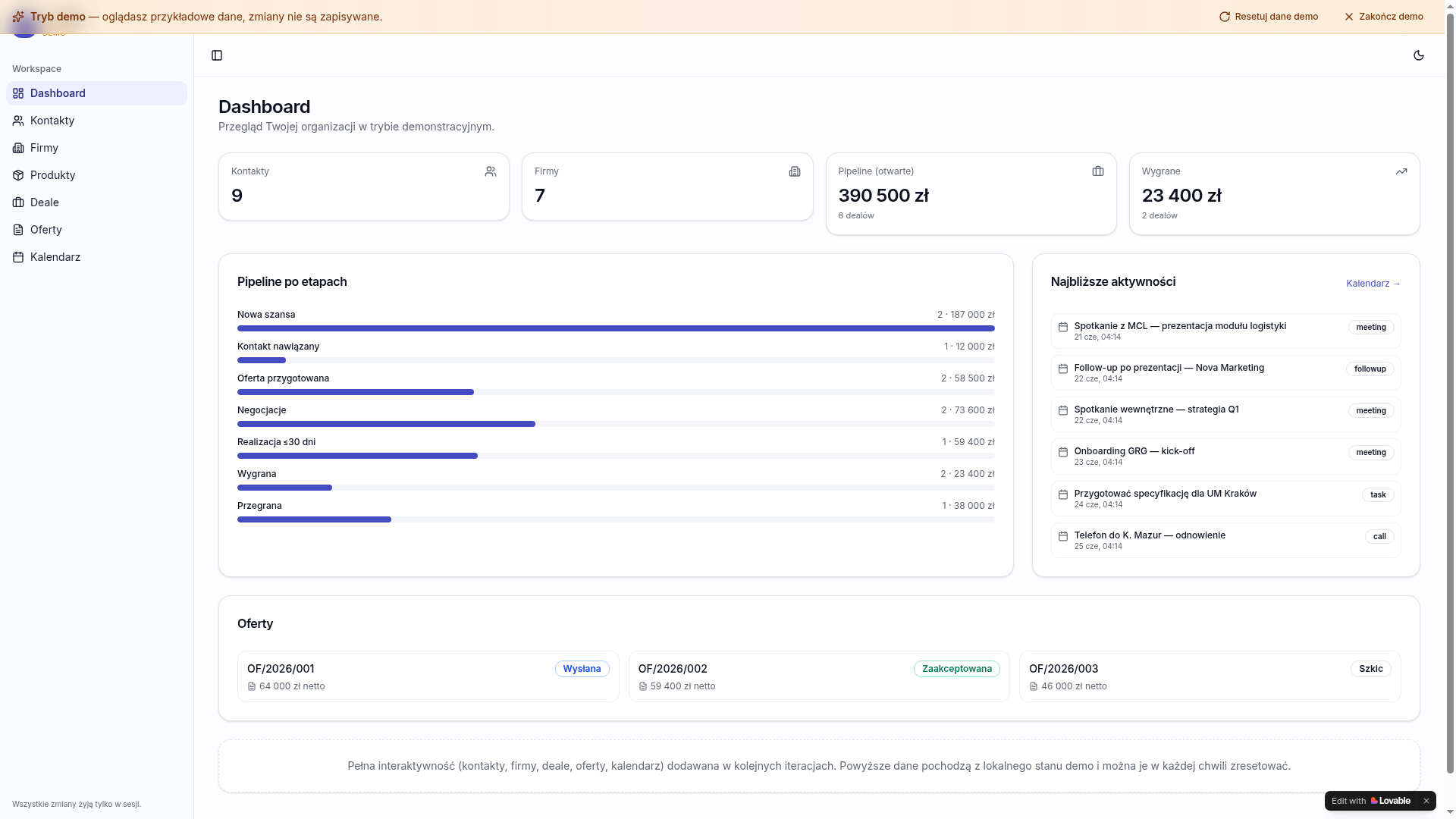Viewport: 1456px width, 819px height.
Task: Click the Kontakty card people icon
Action: point(491,171)
